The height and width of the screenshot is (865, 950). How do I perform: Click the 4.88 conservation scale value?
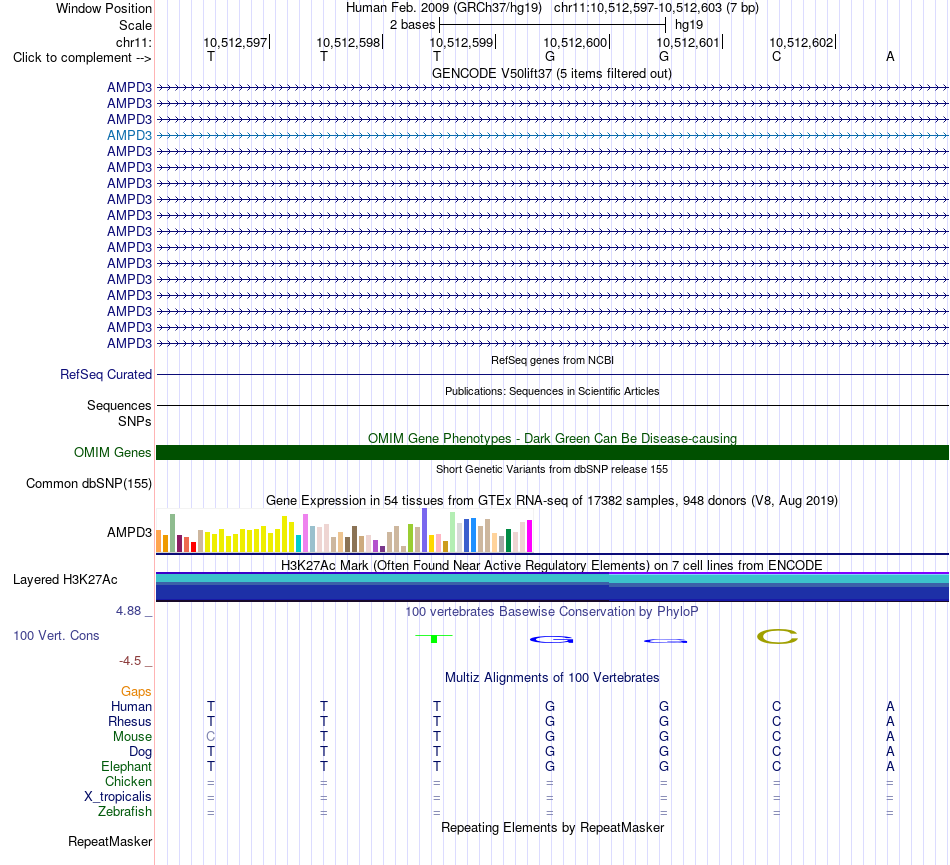click(x=128, y=611)
